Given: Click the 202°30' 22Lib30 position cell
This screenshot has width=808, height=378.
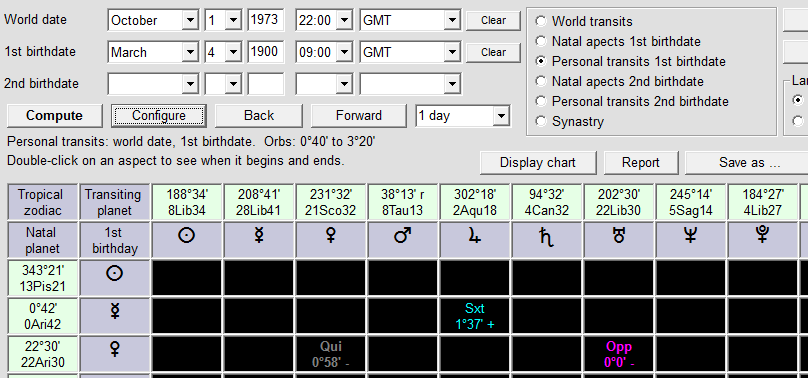Looking at the screenshot, I should [x=619, y=202].
